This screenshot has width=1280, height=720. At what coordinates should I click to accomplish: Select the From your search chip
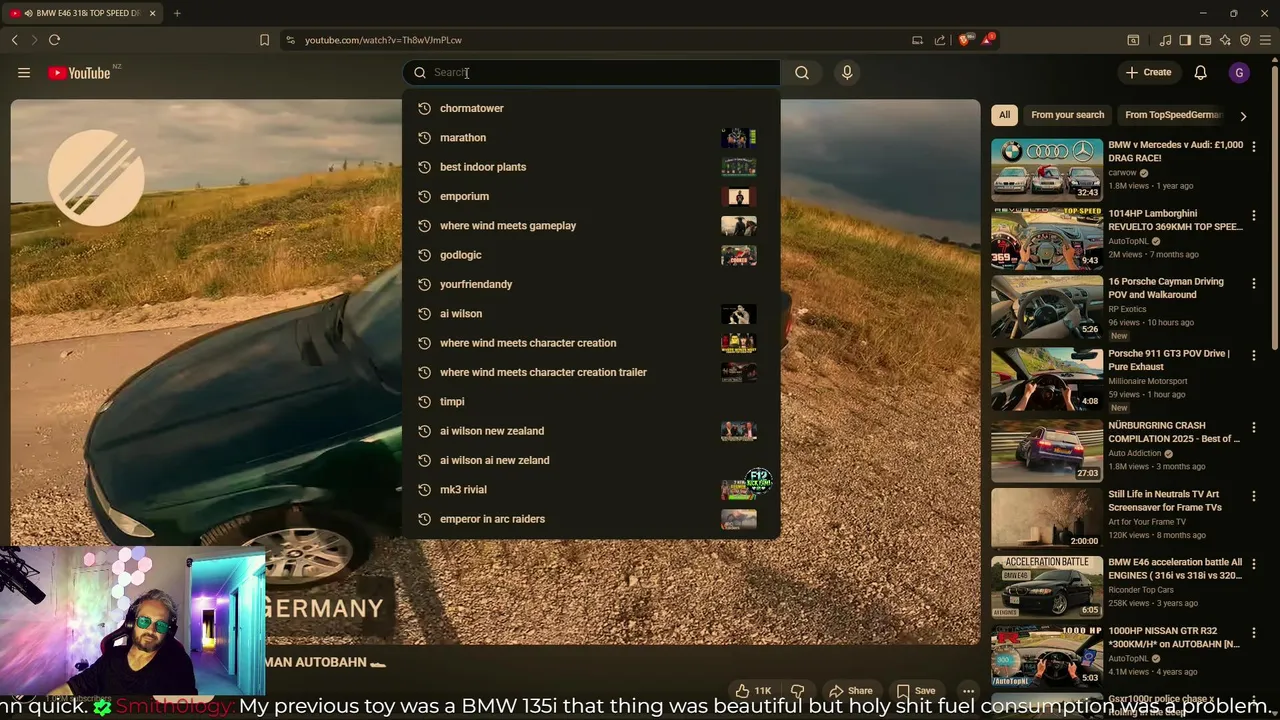(x=1067, y=115)
